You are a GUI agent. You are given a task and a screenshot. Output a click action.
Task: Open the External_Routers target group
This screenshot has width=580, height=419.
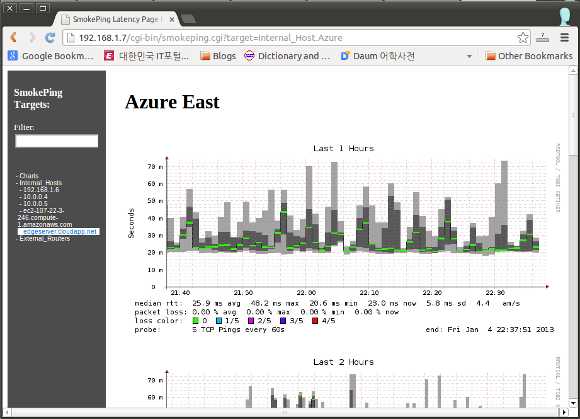click(x=45, y=239)
